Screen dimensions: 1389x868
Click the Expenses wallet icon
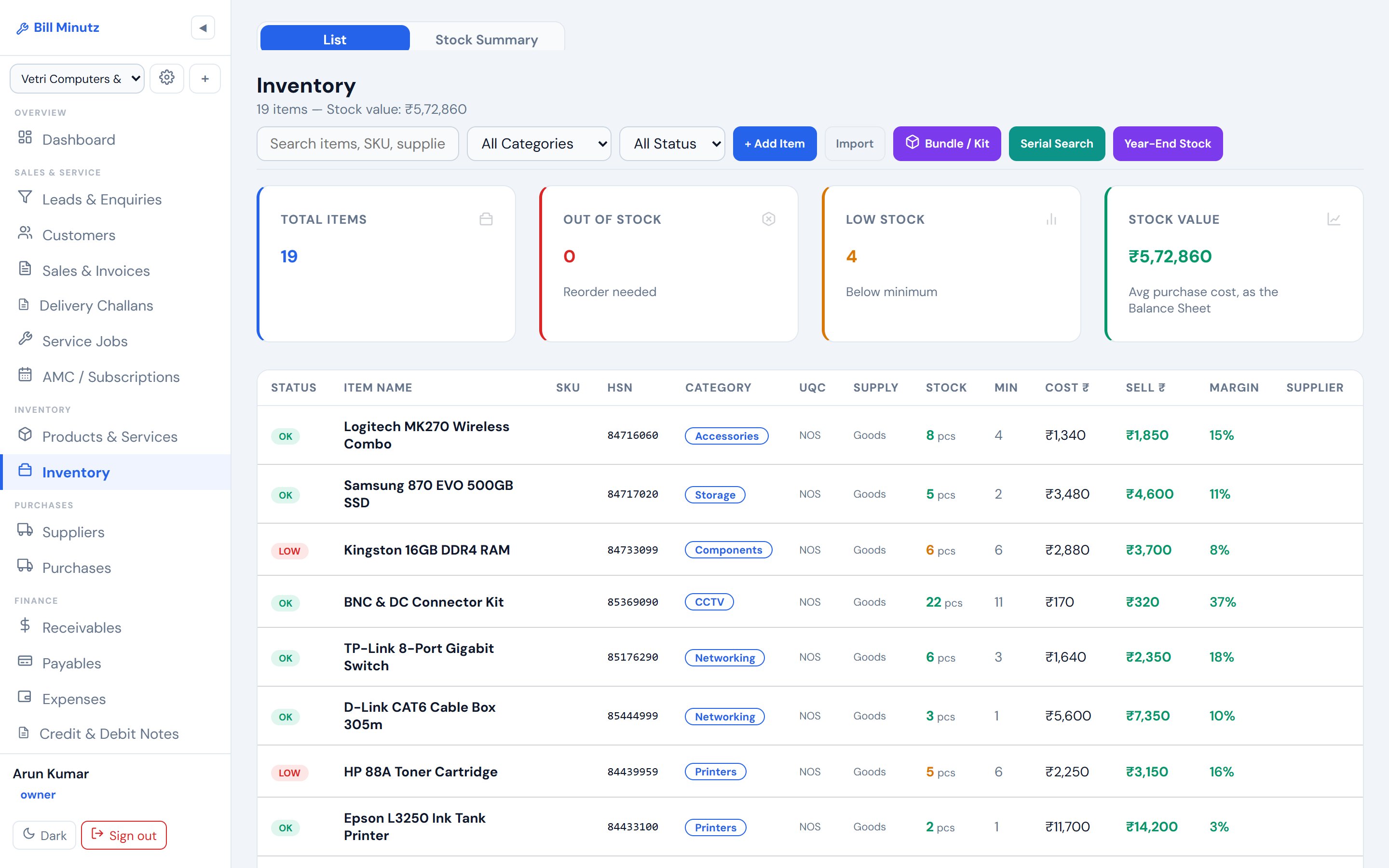[x=25, y=696]
